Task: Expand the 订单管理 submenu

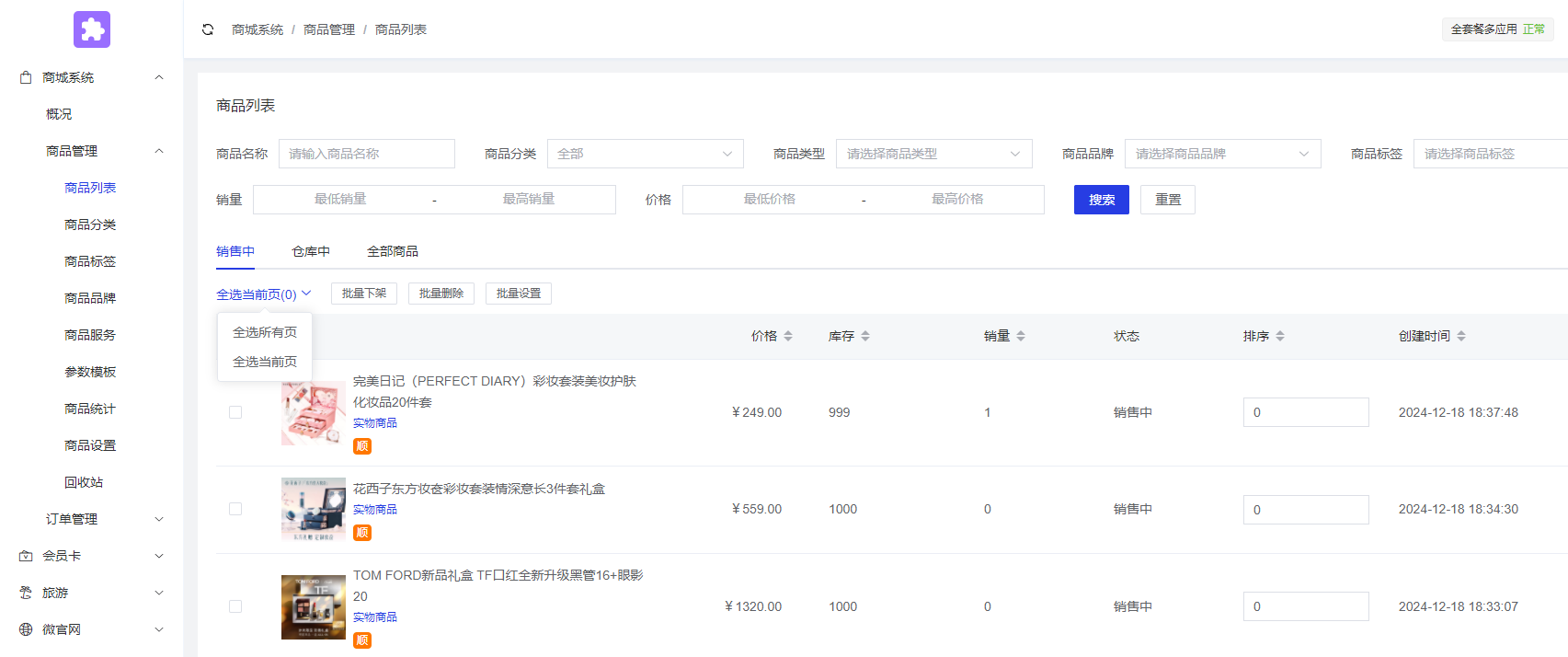Action: (x=159, y=519)
